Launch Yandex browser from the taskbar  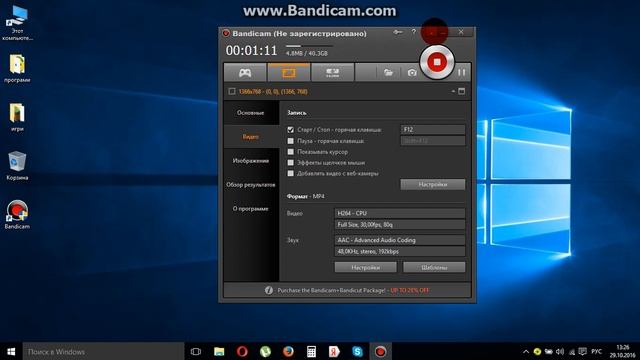[x=334, y=351]
